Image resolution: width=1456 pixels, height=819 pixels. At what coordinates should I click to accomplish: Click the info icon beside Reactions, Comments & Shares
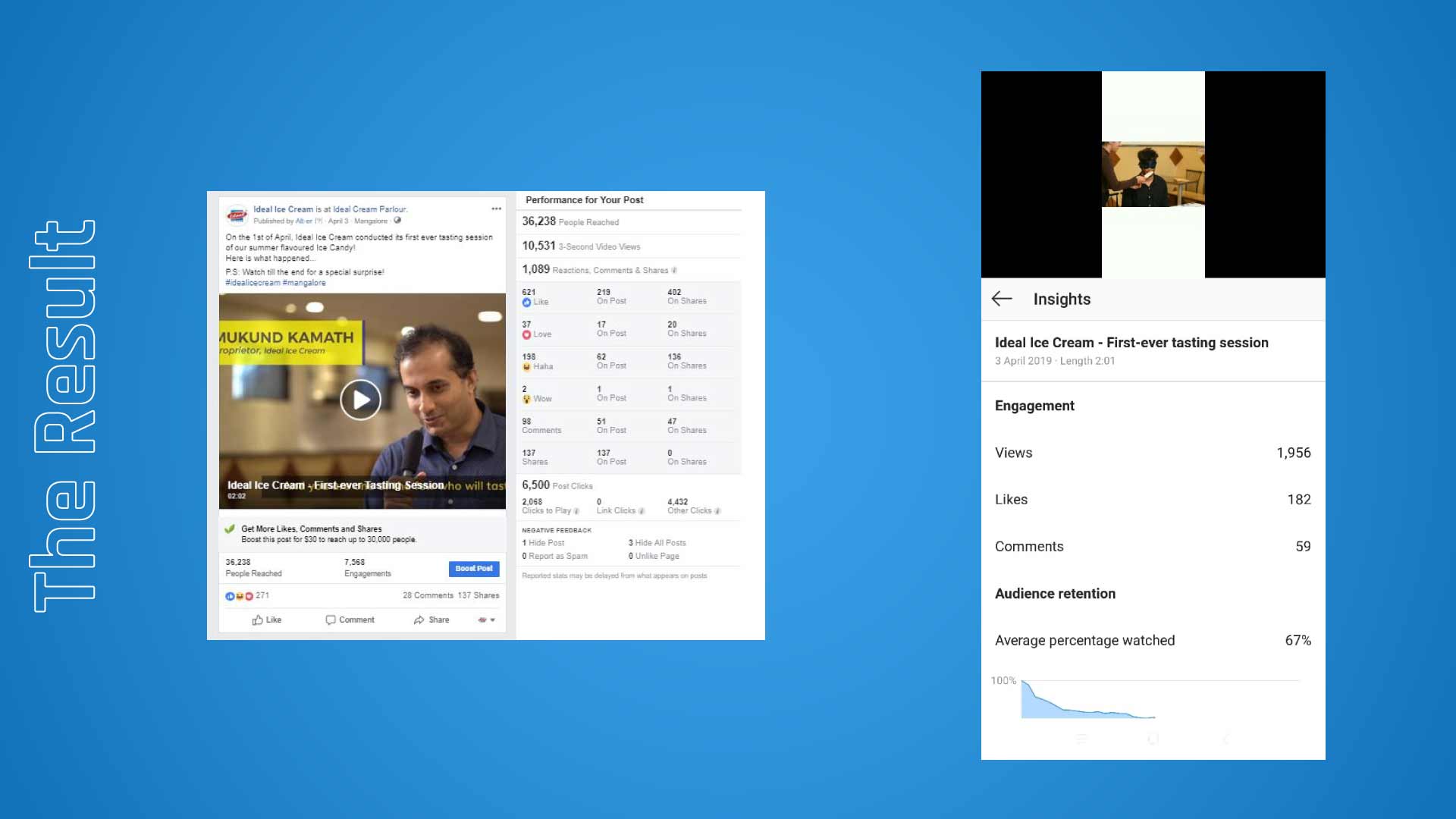(674, 271)
